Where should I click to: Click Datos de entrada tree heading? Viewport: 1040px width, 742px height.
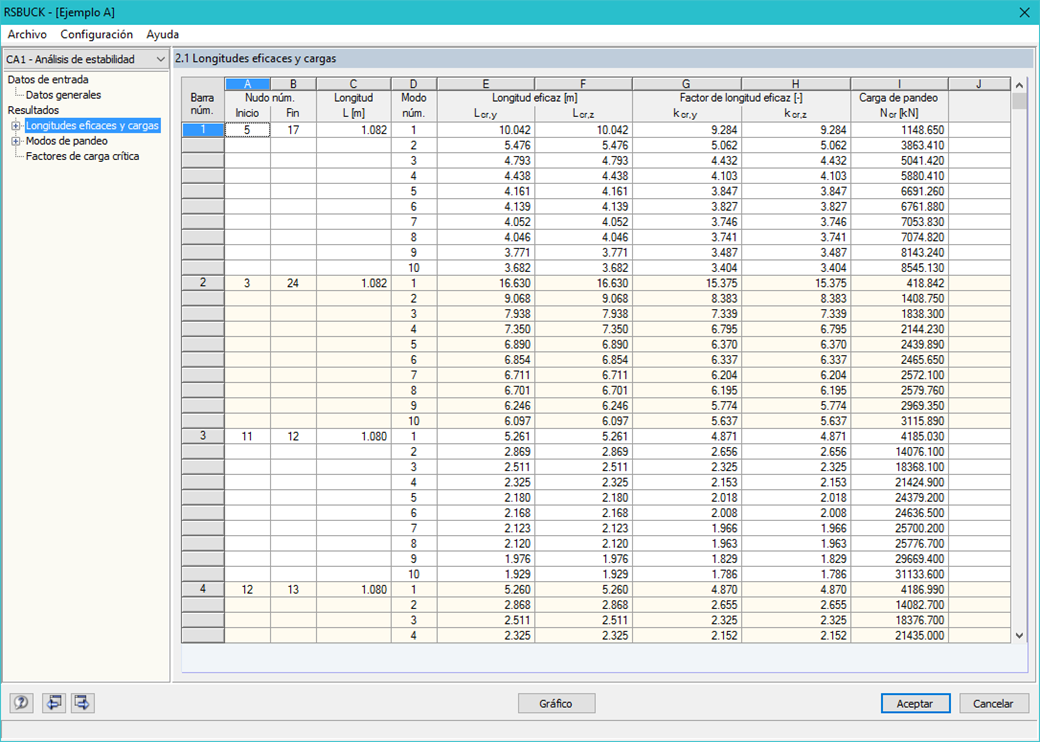48,80
